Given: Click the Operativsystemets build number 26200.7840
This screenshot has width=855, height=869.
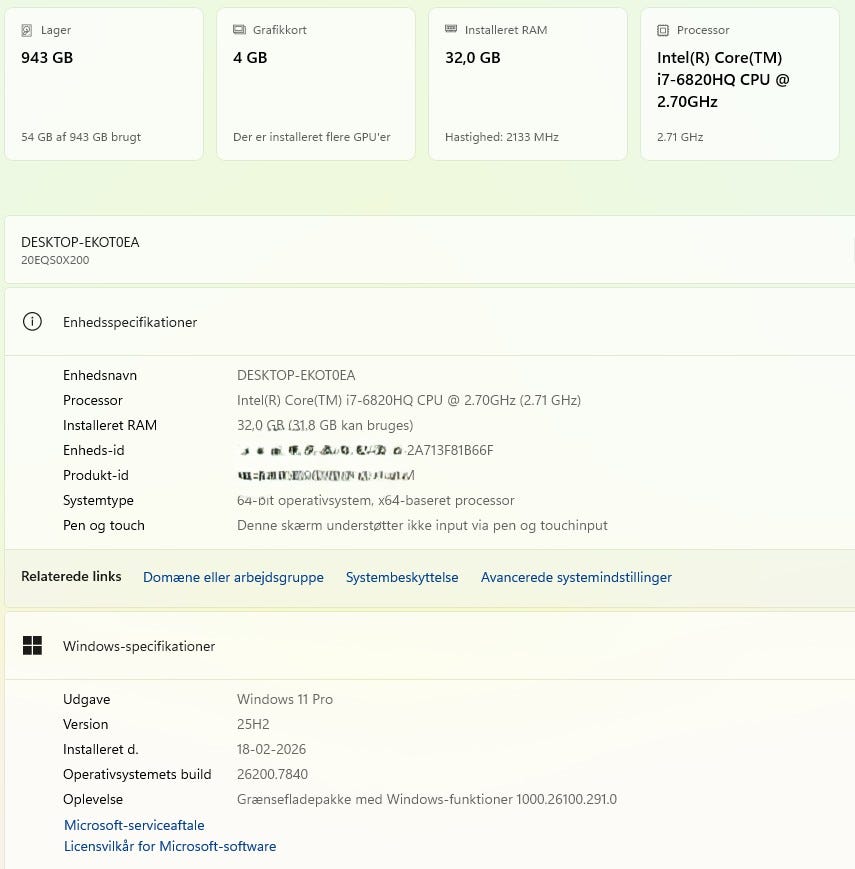Looking at the screenshot, I should point(272,774).
